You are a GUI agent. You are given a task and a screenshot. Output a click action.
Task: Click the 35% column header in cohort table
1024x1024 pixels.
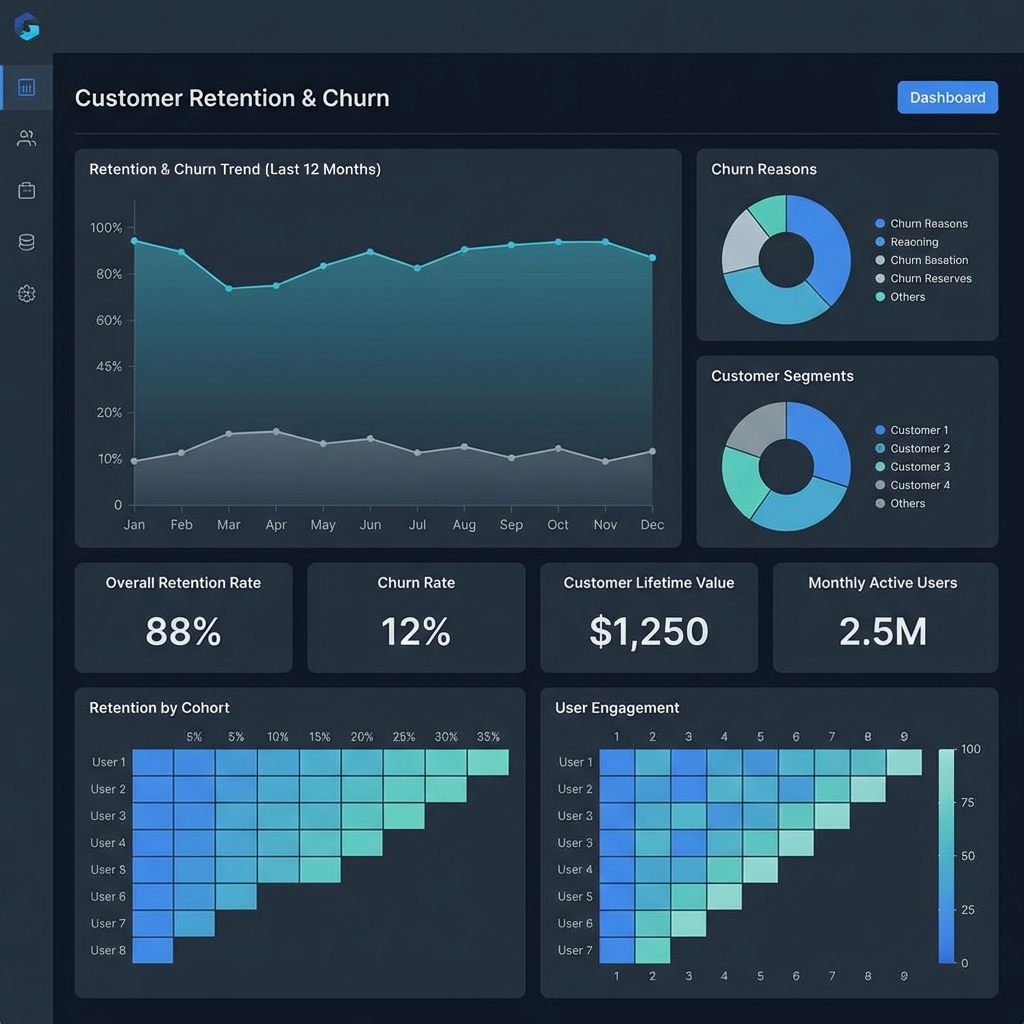click(488, 737)
